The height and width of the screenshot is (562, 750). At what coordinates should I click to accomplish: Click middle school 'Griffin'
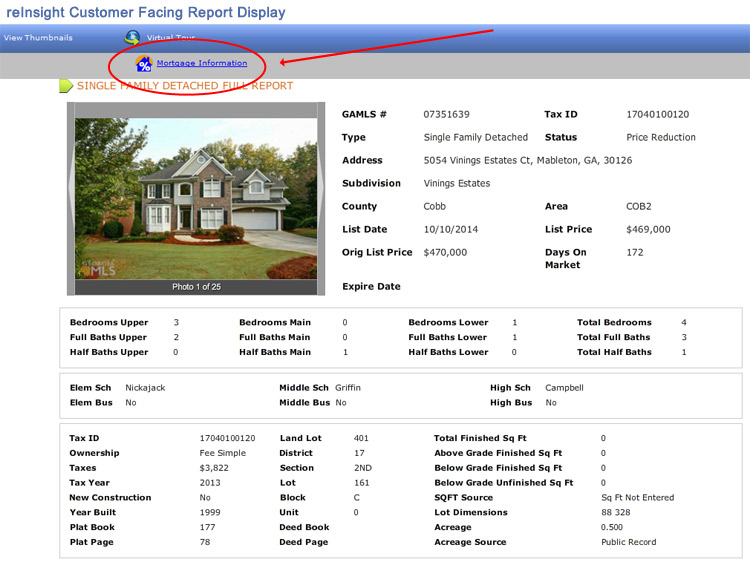348,388
